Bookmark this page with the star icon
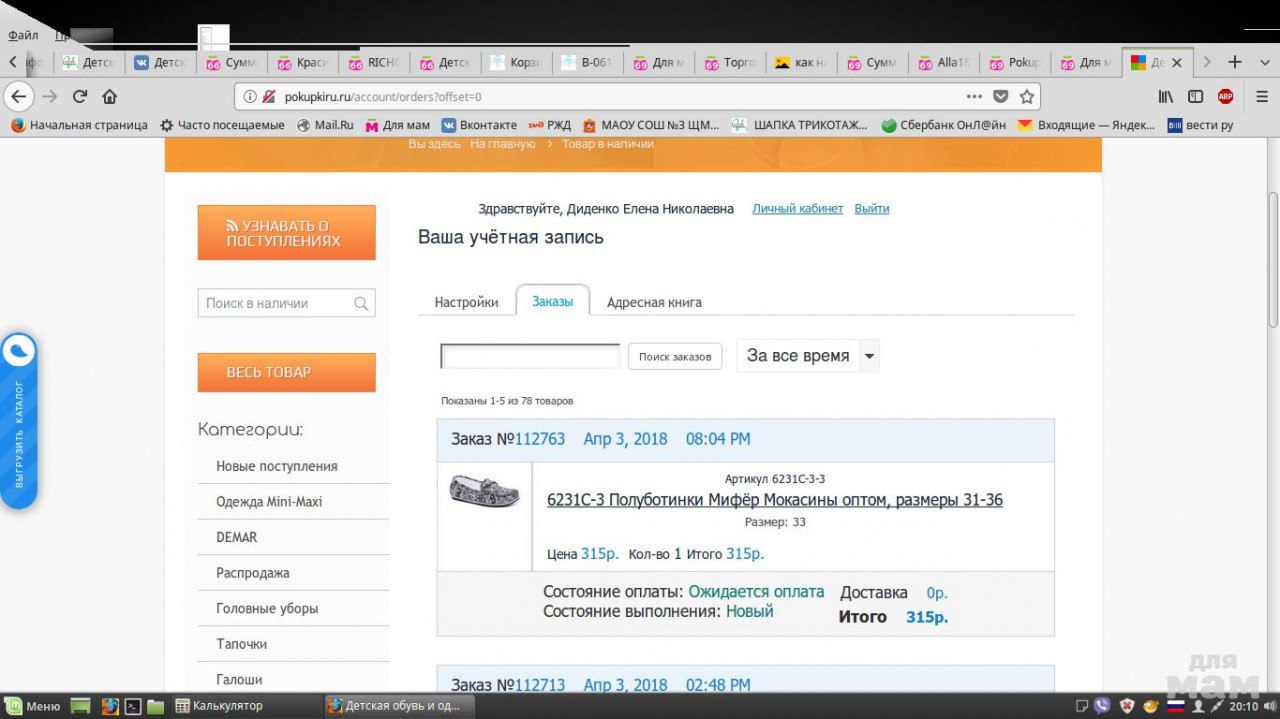 click(1026, 97)
